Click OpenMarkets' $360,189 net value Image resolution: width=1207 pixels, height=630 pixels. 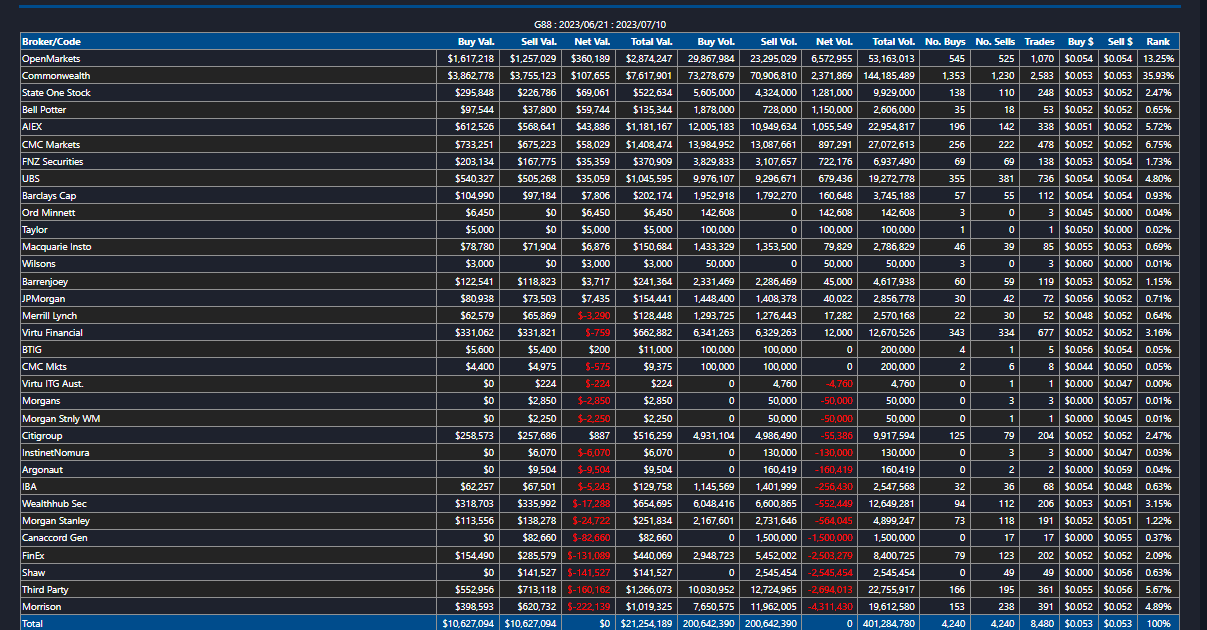pos(590,59)
